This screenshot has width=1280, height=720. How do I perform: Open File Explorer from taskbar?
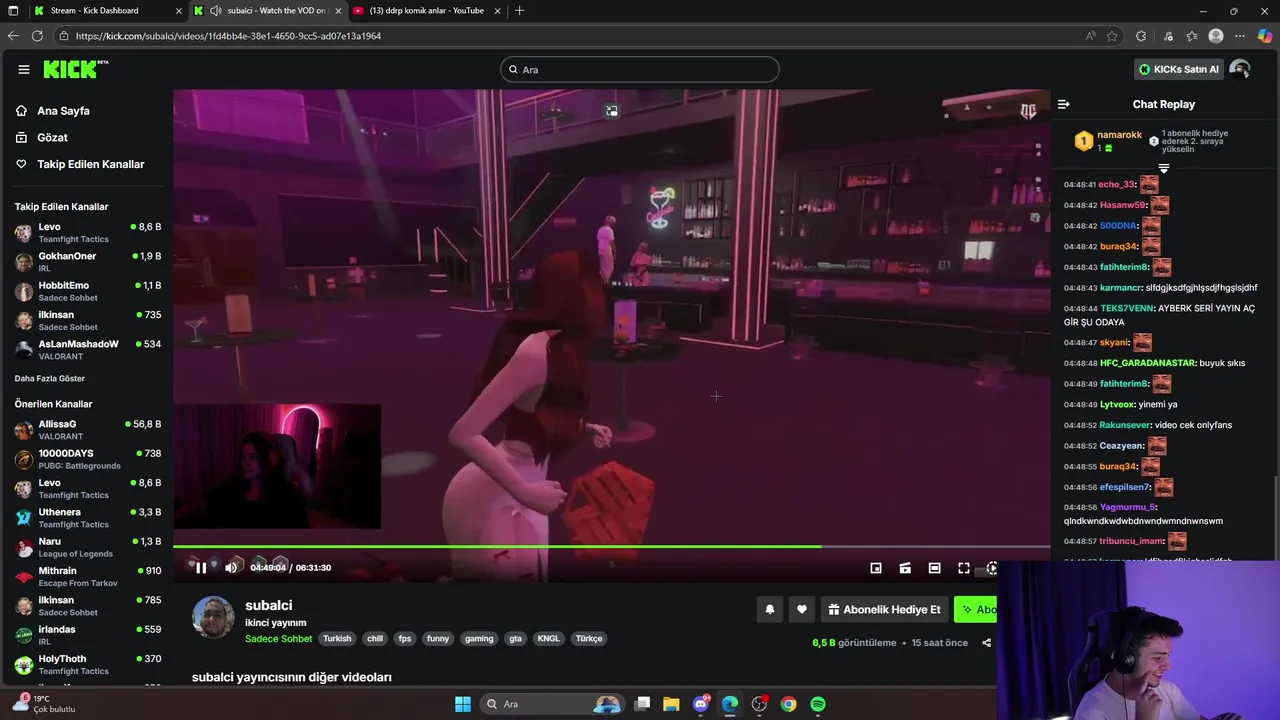[x=671, y=704]
